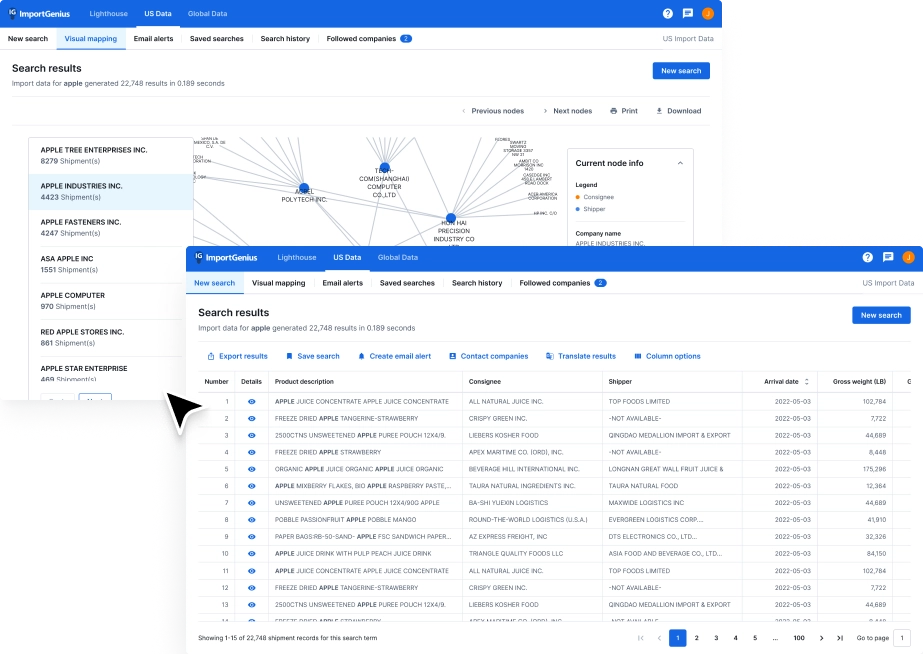The width and height of the screenshot is (923, 654).
Task: Go to Previous nodes in back window
Action: click(493, 111)
